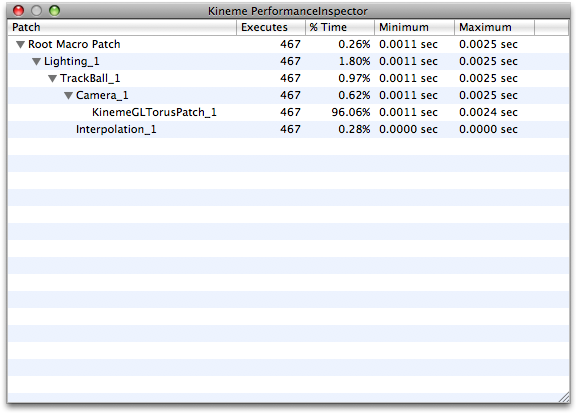This screenshot has width=577, height=414.
Task: Zoom the window with the green button
Action: click(54, 11)
